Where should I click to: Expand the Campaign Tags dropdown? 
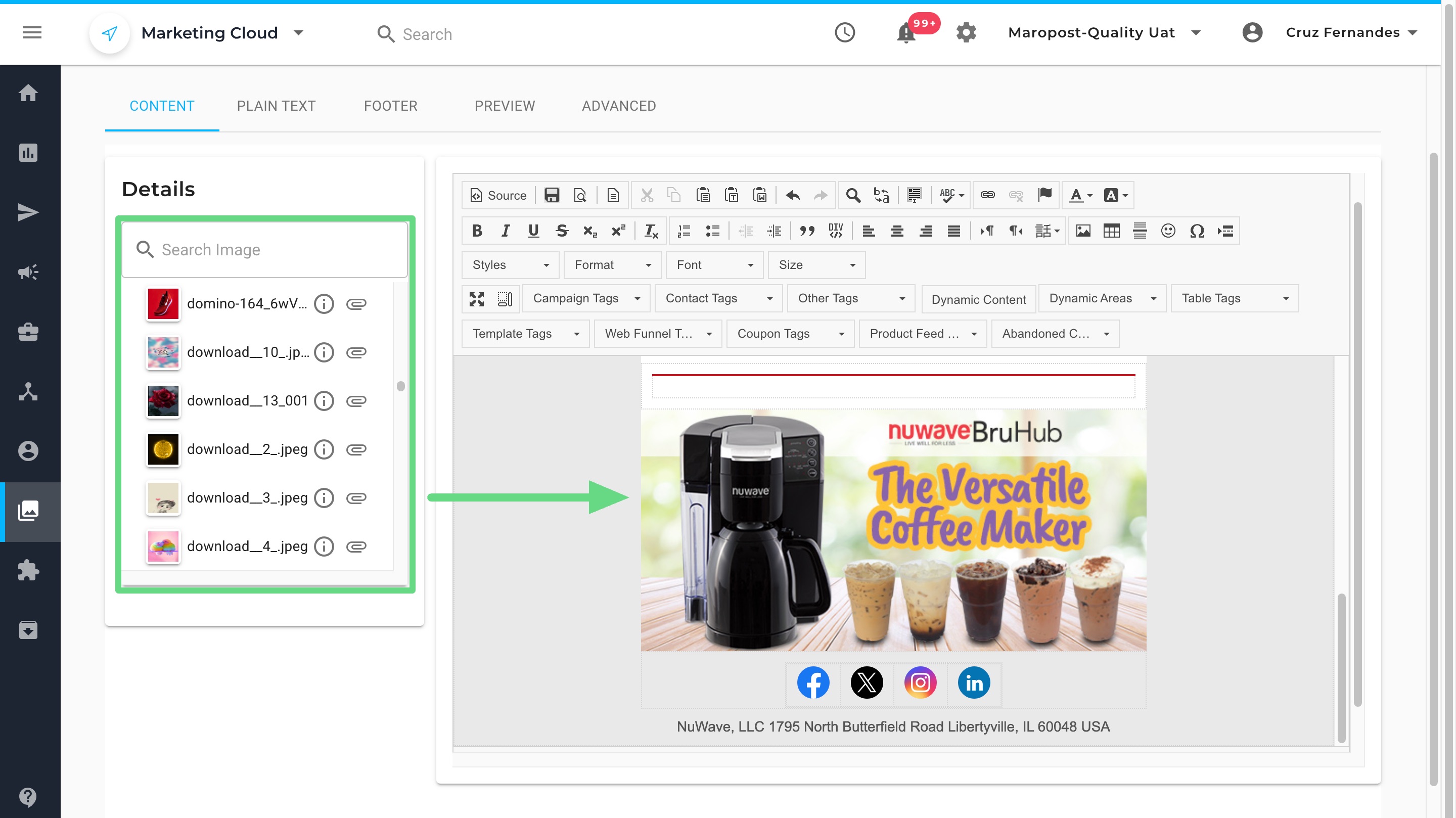coord(585,298)
